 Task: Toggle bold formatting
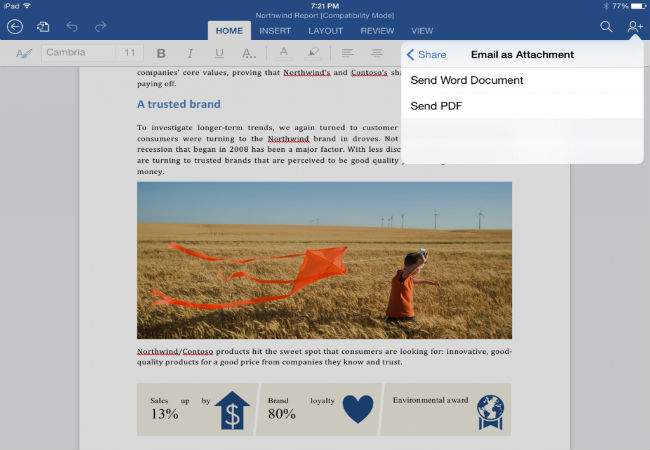pos(161,53)
